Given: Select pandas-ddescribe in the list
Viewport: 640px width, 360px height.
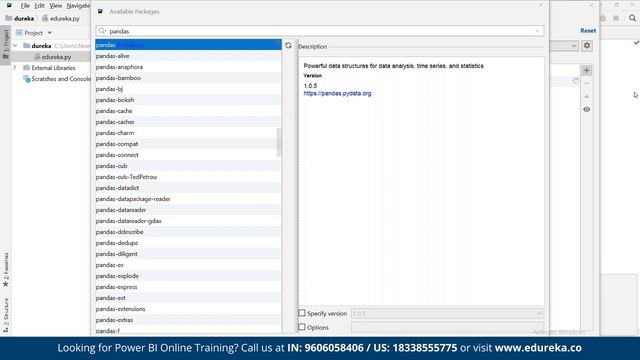Looking at the screenshot, I should coord(188,232).
